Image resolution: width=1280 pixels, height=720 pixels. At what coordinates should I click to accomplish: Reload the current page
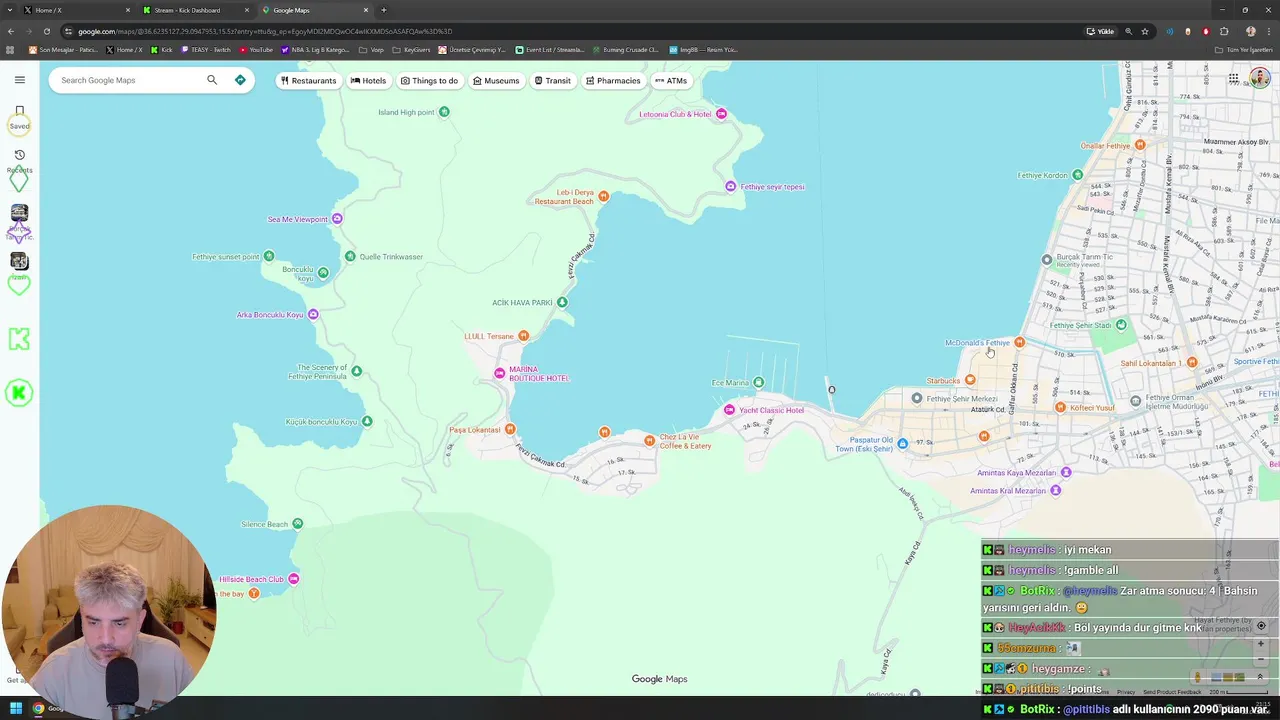(46, 31)
